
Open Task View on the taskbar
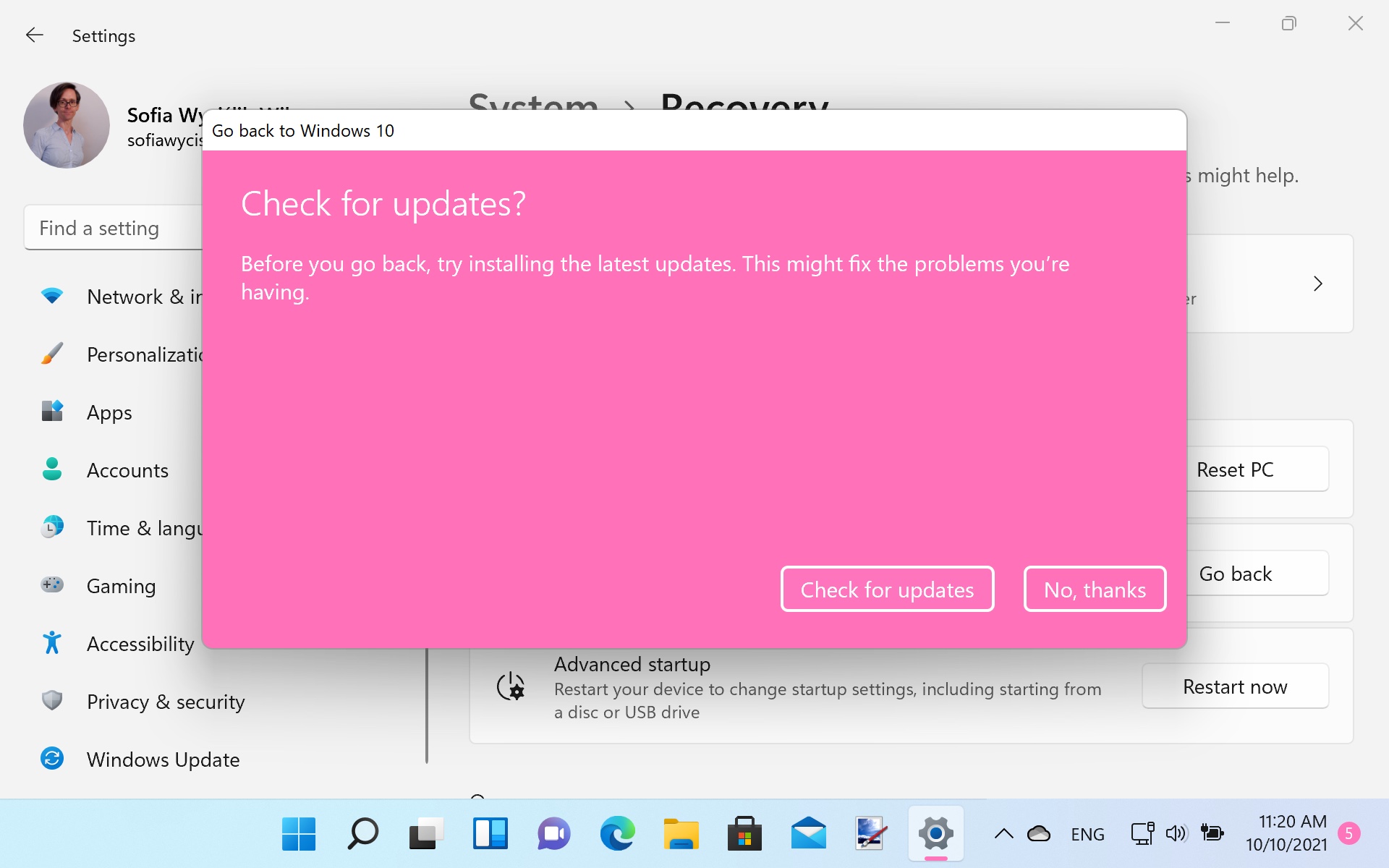(426, 834)
